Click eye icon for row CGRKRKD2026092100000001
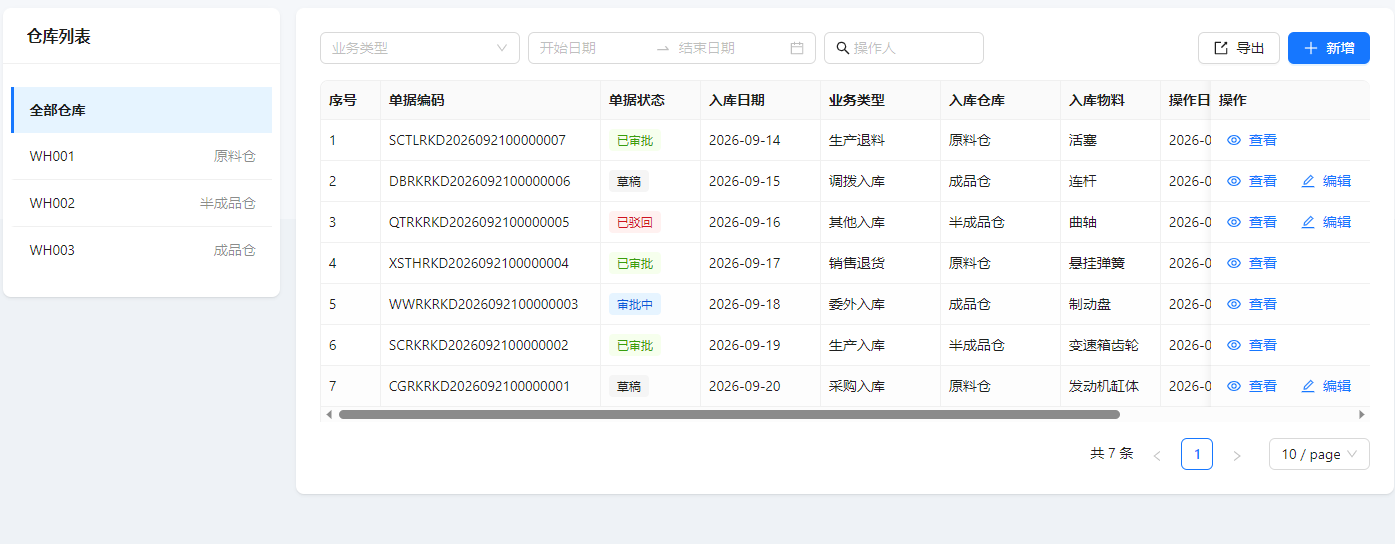This screenshot has width=1395, height=544. coord(1234,386)
